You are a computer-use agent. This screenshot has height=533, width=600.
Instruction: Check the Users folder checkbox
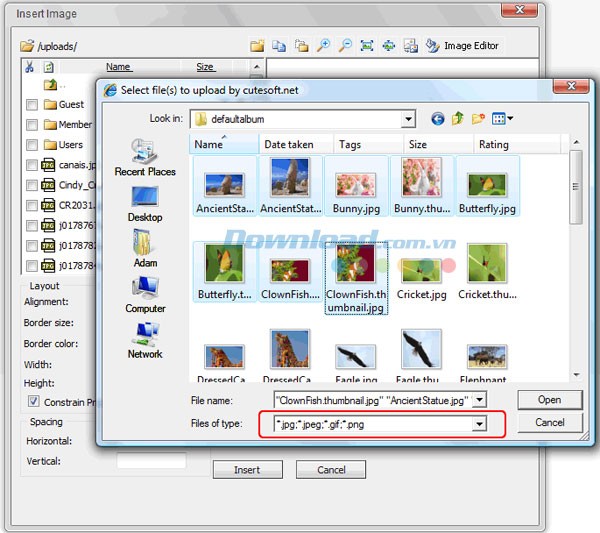[x=32, y=145]
